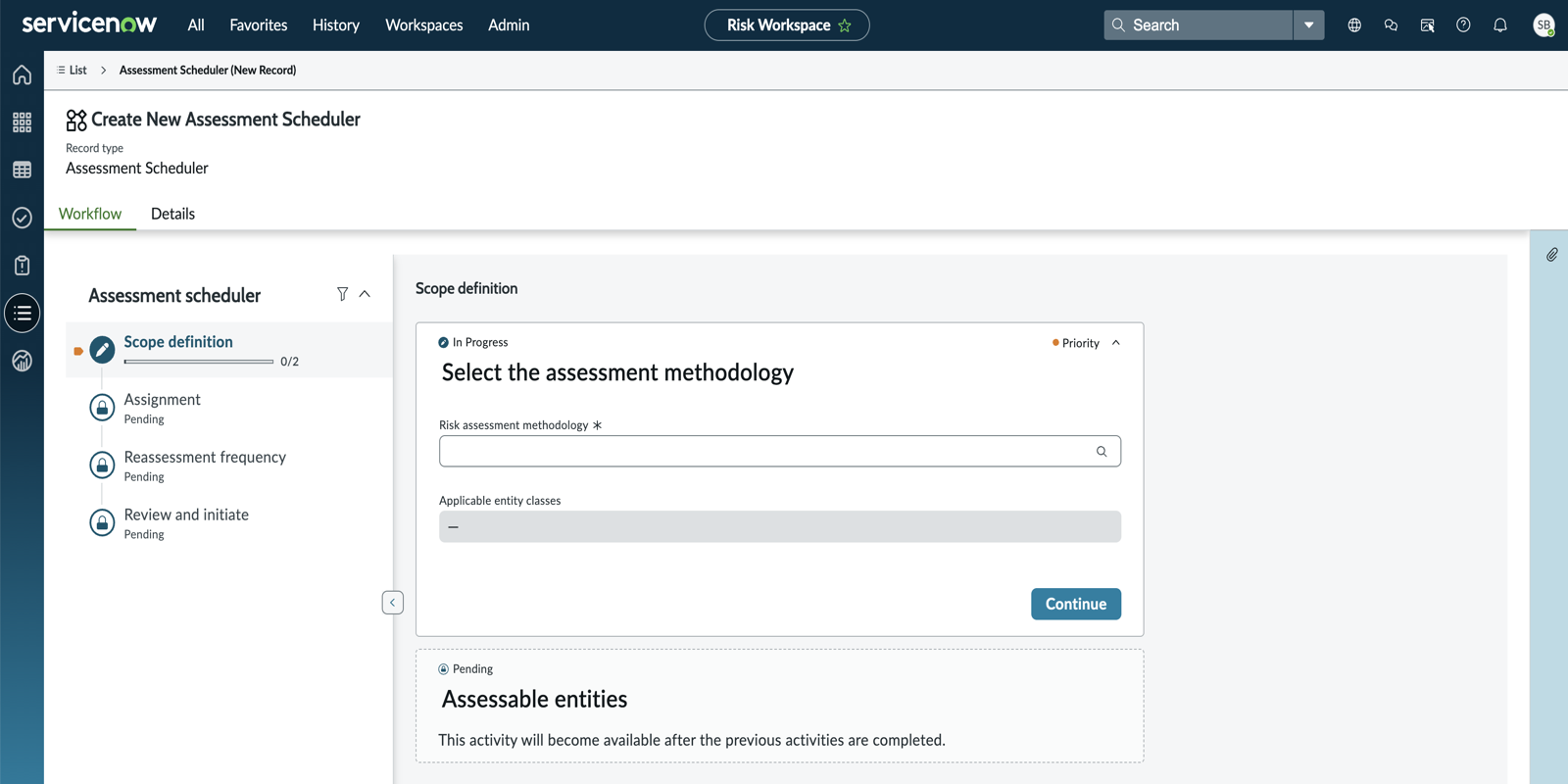The width and height of the screenshot is (1568, 784).
Task: Open the clipboard sidebar icon
Action: [22, 266]
